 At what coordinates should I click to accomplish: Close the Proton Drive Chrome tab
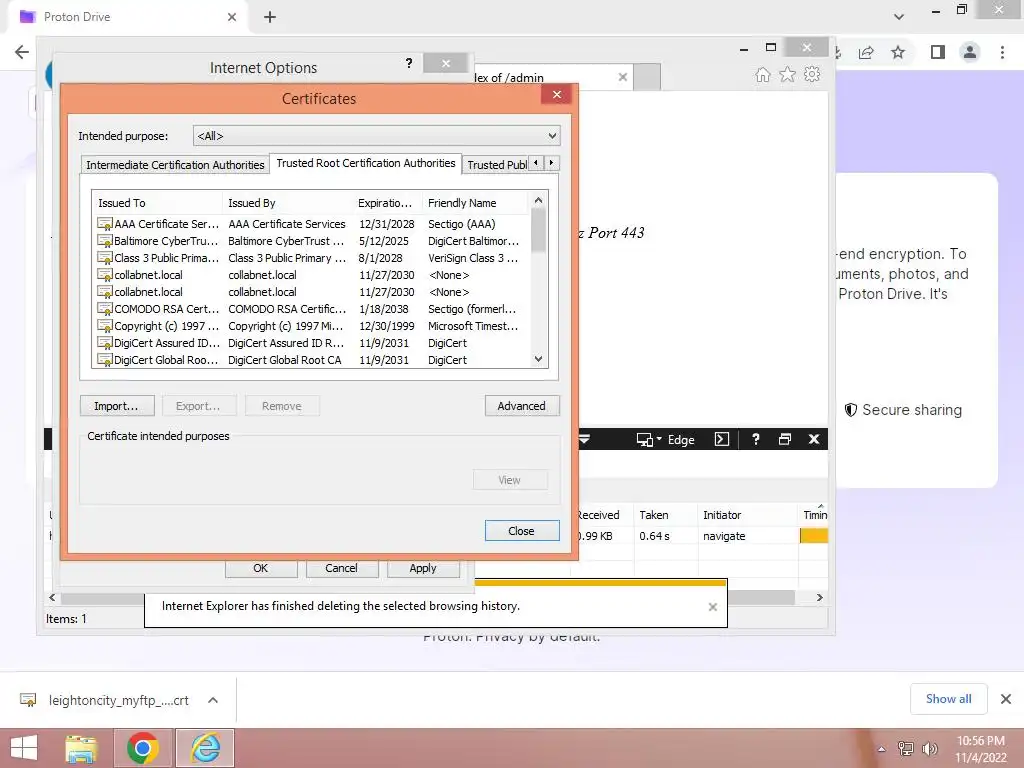click(232, 17)
